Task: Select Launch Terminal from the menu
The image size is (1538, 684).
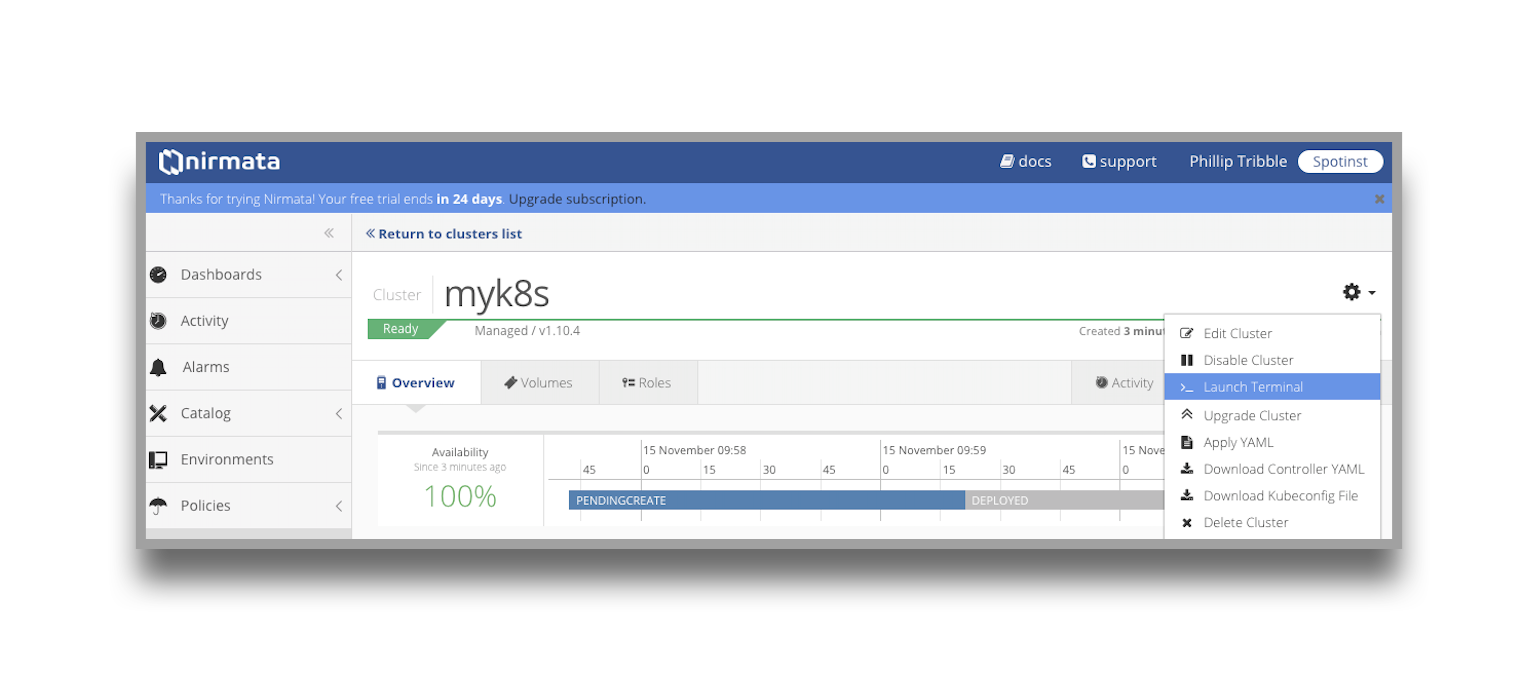Action: (1253, 387)
